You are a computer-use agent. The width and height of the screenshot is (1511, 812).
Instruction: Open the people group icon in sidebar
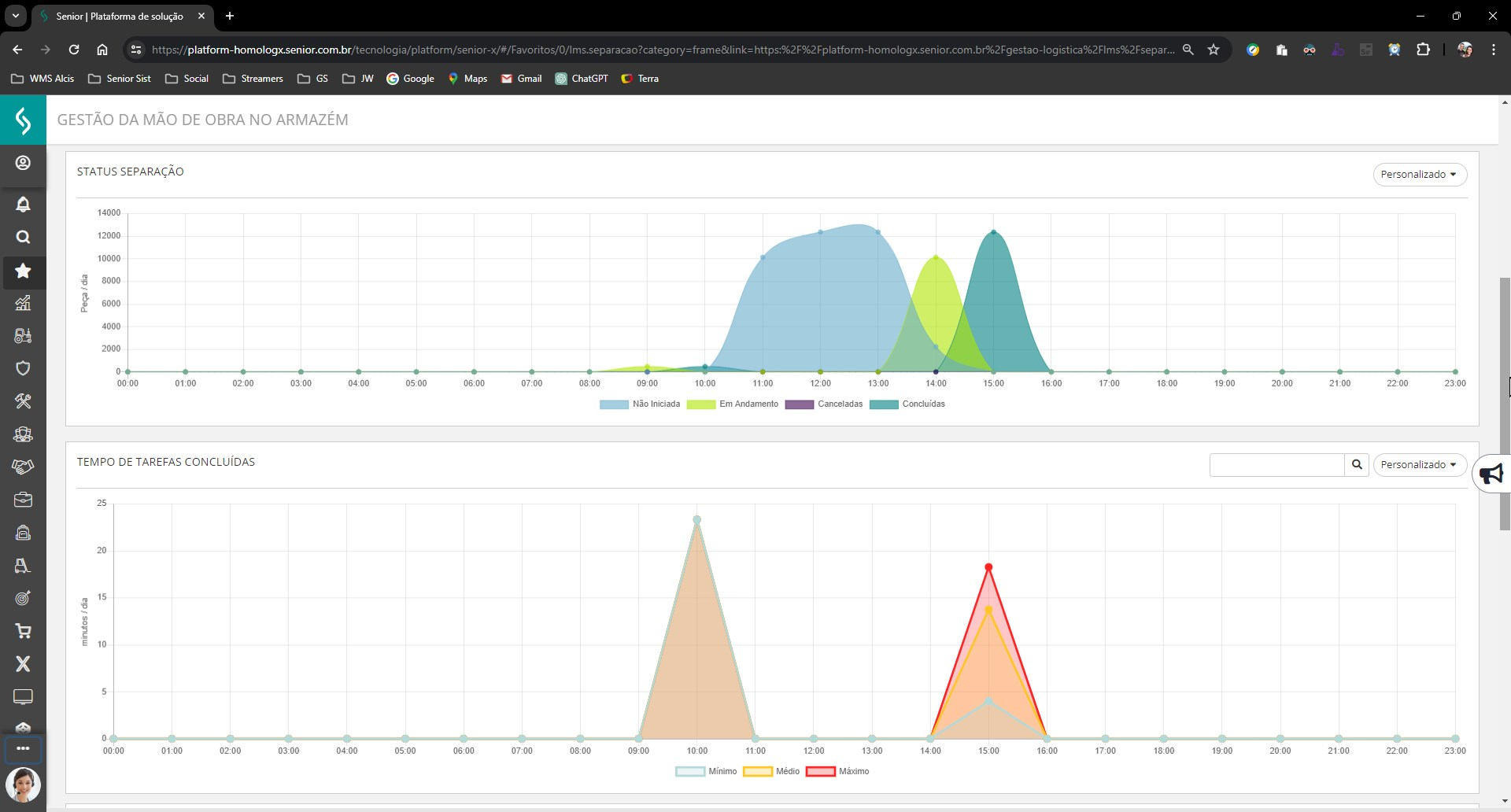coord(23,434)
